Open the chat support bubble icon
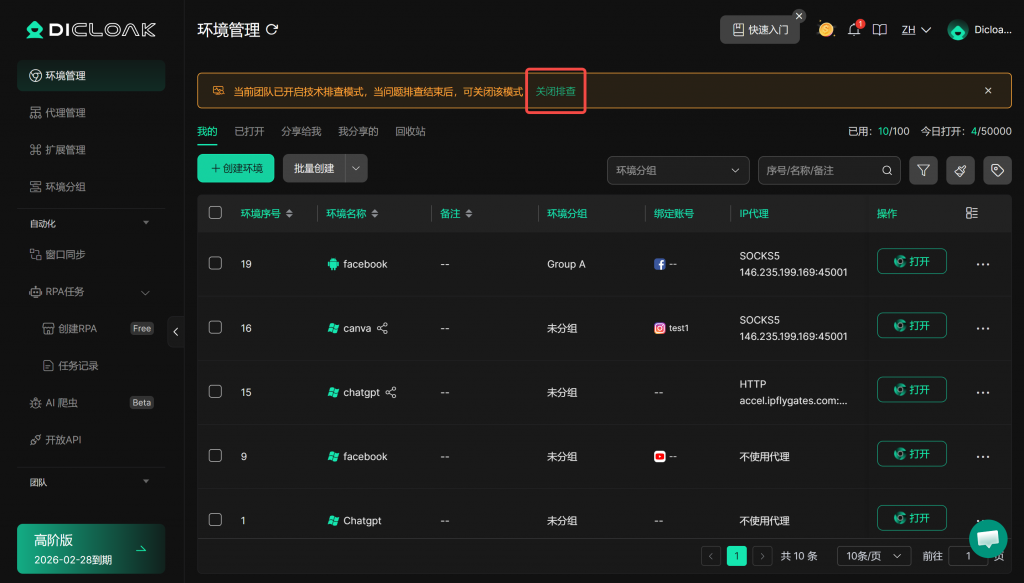 [988, 538]
